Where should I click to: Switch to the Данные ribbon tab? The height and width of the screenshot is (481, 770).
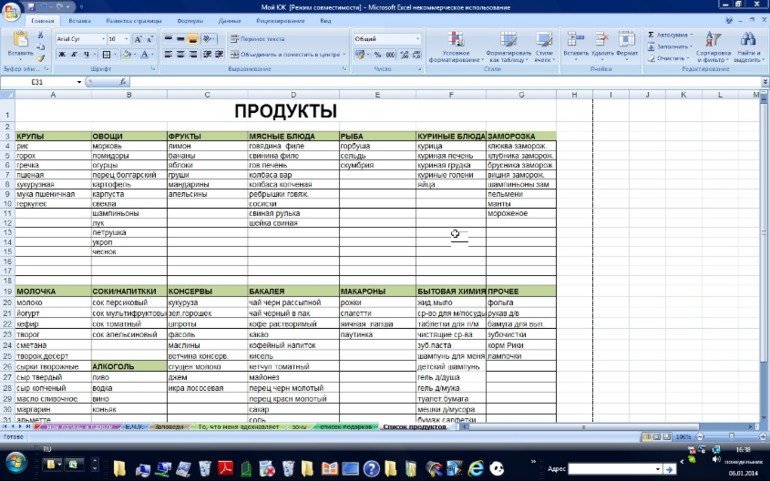[x=230, y=21]
